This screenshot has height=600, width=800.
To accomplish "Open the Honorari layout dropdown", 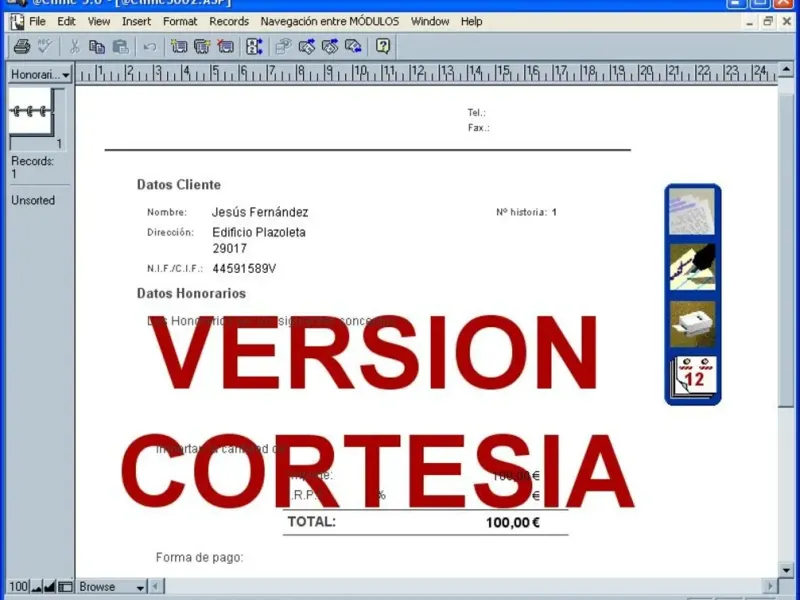I will (x=40, y=74).
